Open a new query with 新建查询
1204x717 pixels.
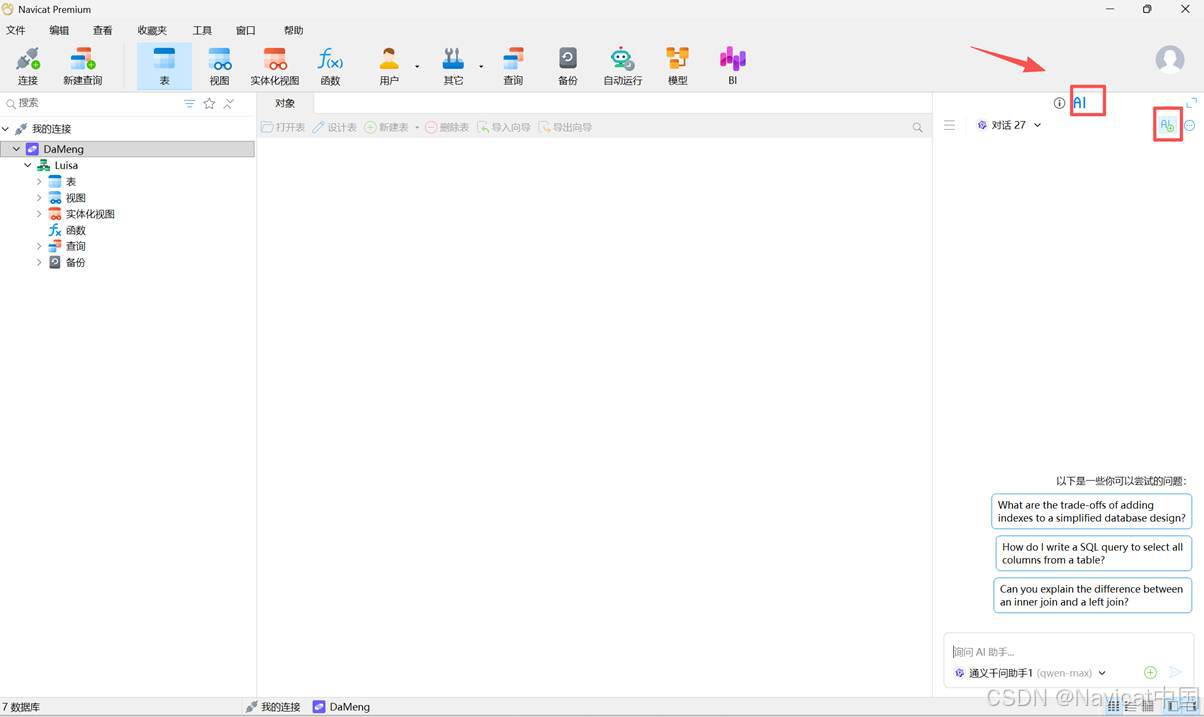click(83, 66)
